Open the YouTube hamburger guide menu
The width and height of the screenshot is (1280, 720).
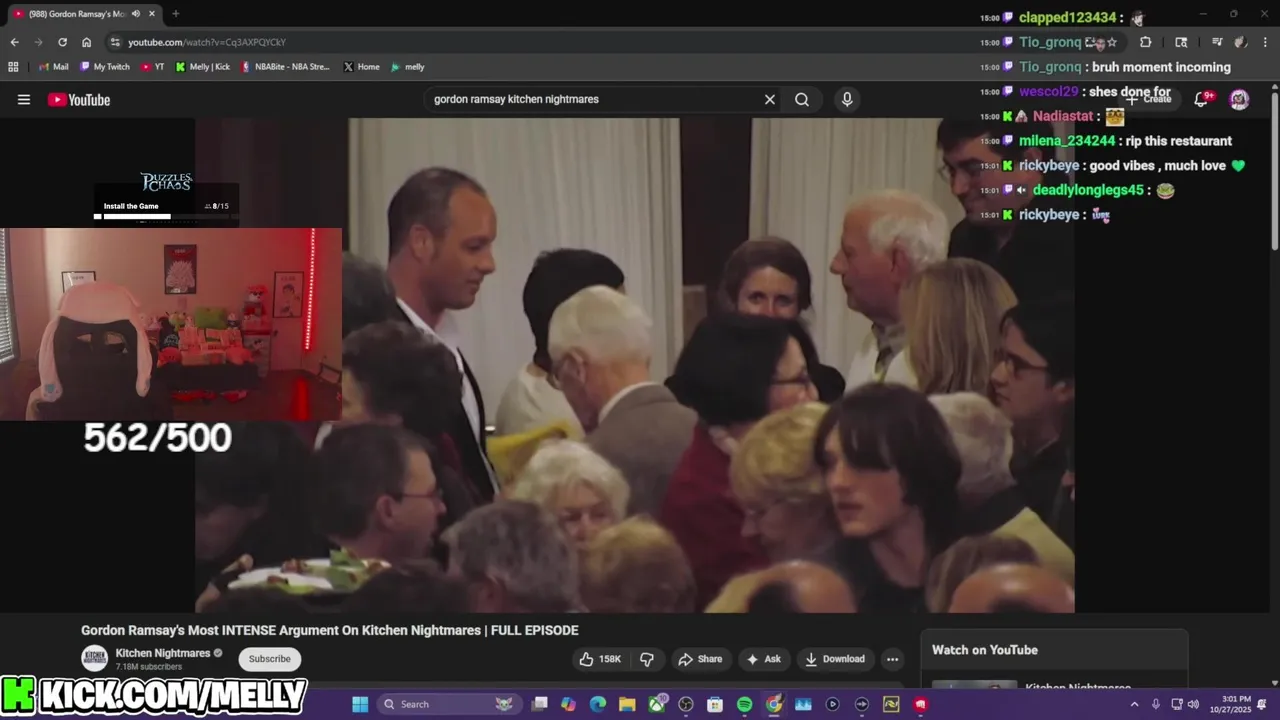[24, 99]
